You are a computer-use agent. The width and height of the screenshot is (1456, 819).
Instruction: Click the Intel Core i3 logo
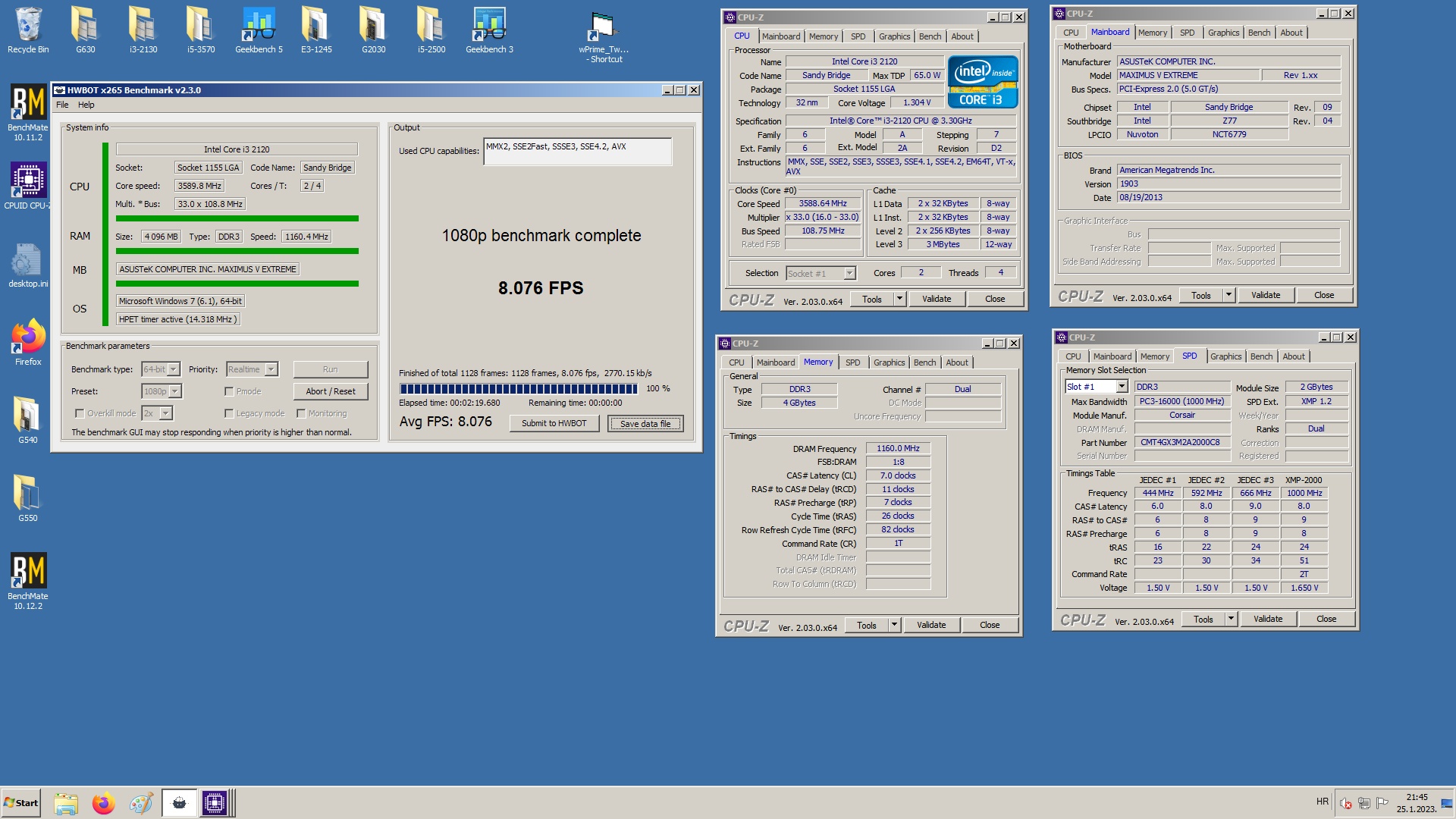click(x=982, y=82)
